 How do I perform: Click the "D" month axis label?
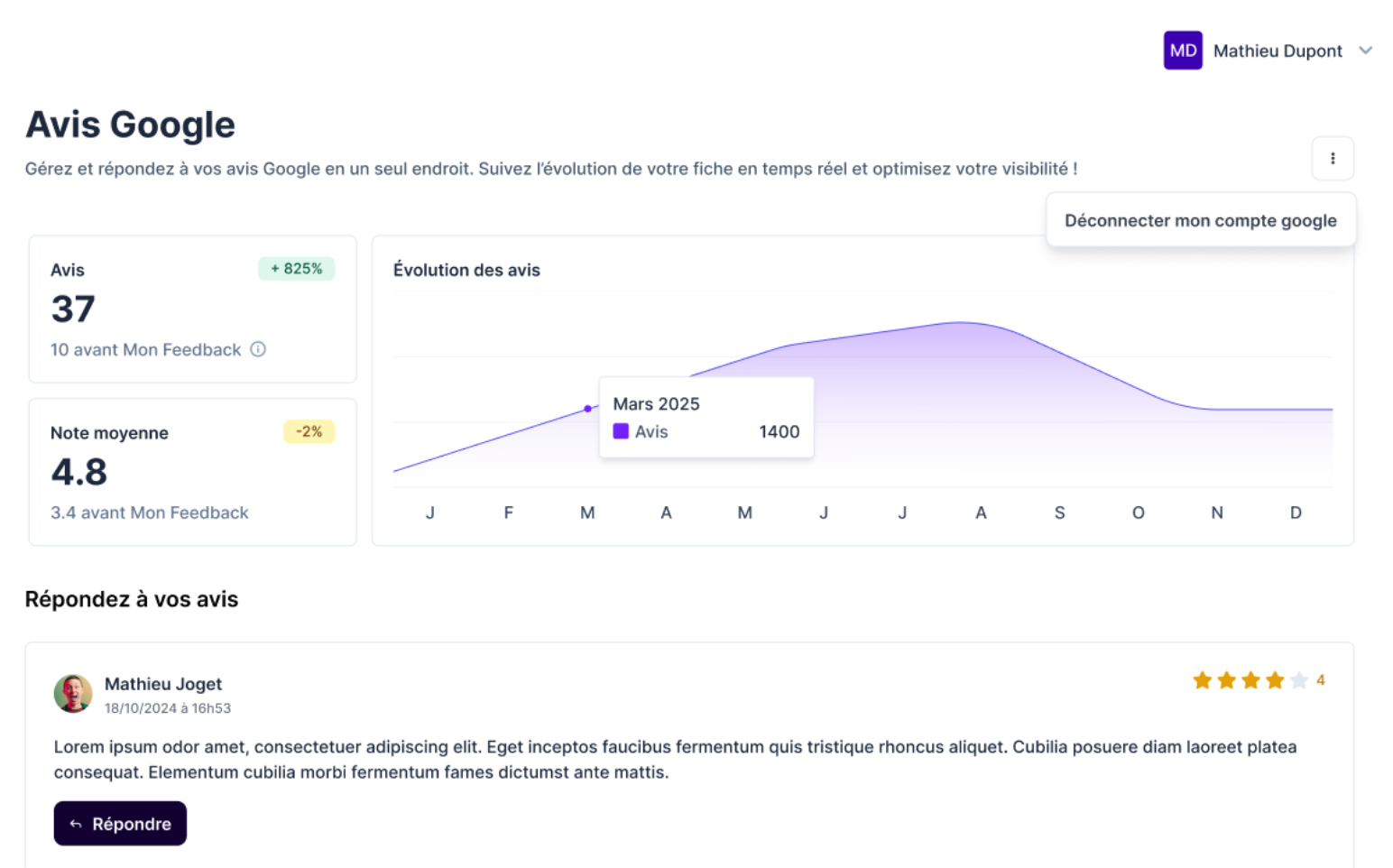[x=1295, y=512]
